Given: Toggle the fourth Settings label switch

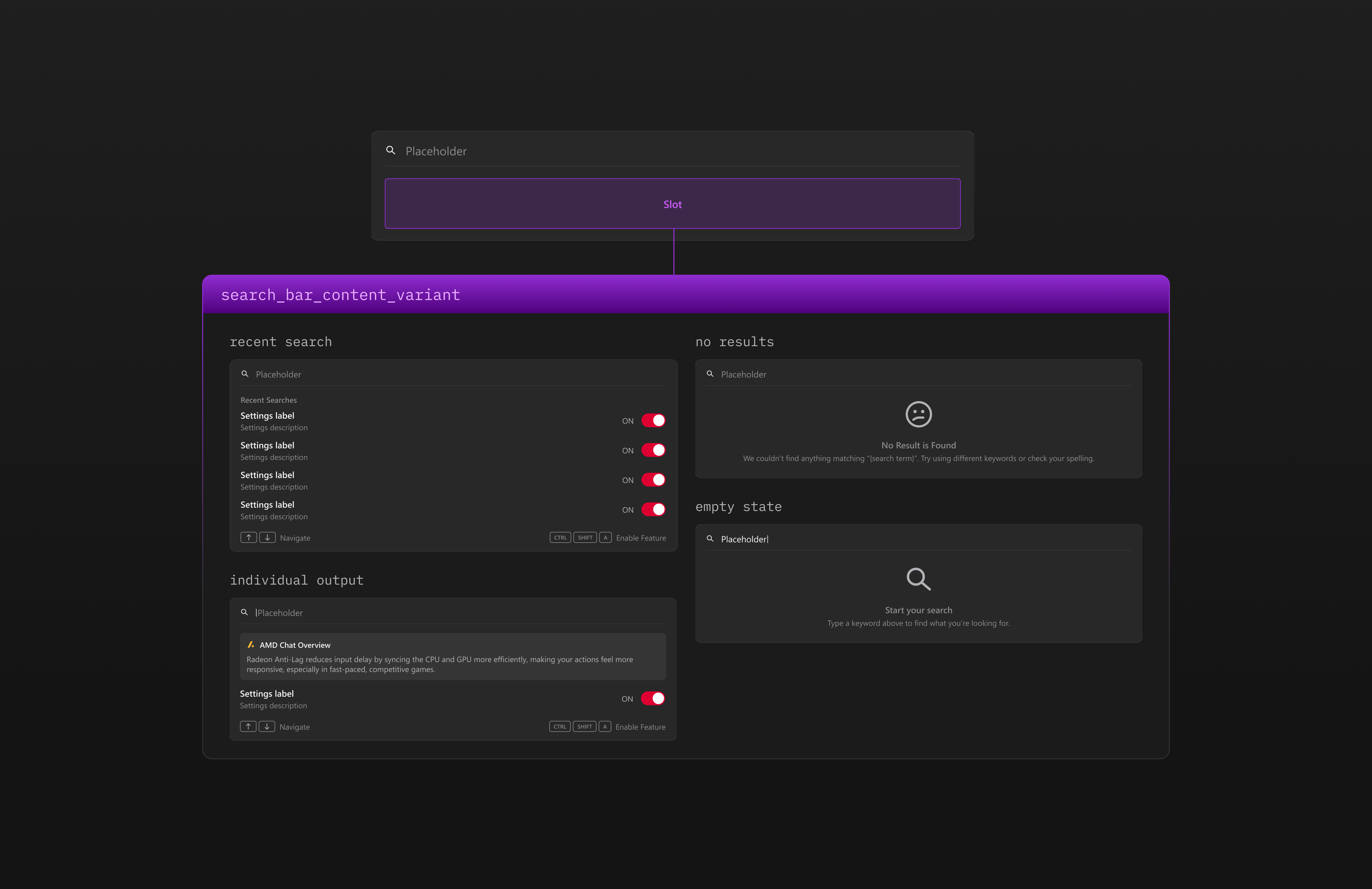Looking at the screenshot, I should (653, 510).
